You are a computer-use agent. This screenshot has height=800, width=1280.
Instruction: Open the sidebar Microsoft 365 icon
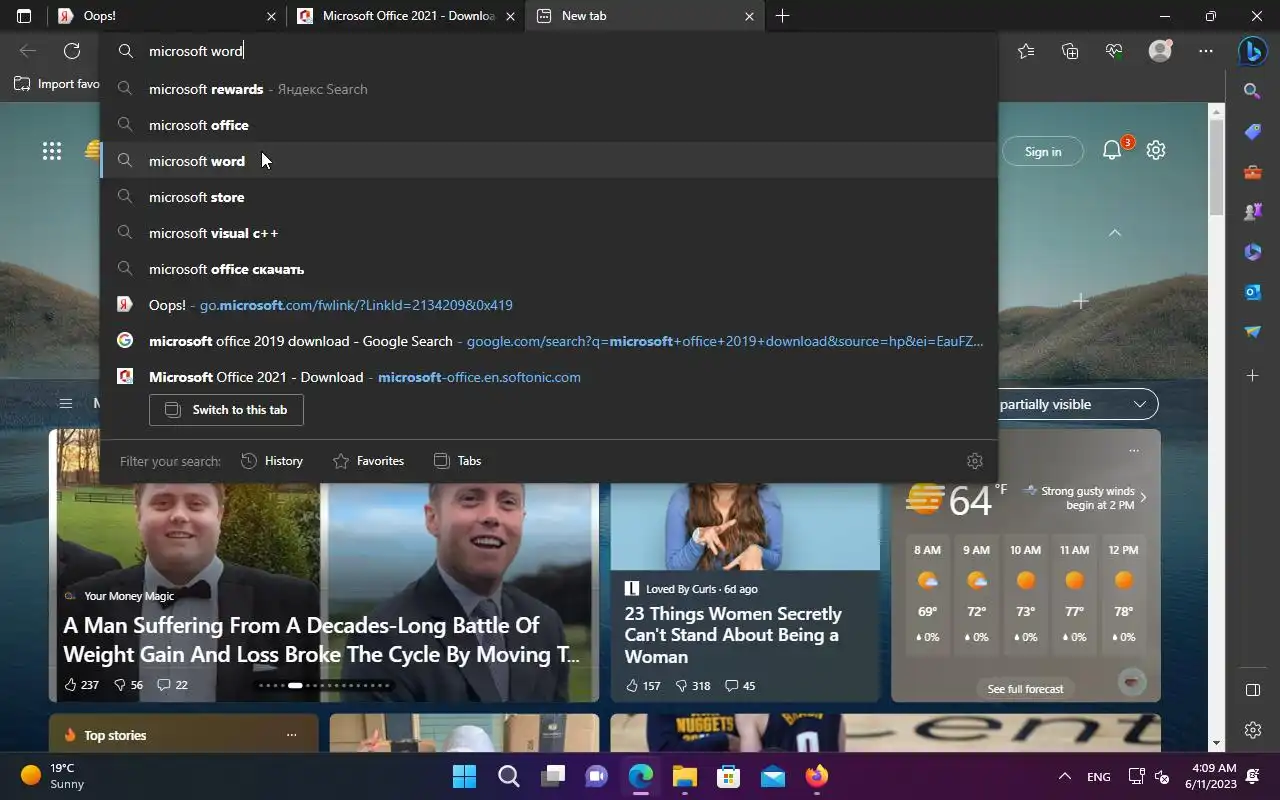click(x=1252, y=252)
